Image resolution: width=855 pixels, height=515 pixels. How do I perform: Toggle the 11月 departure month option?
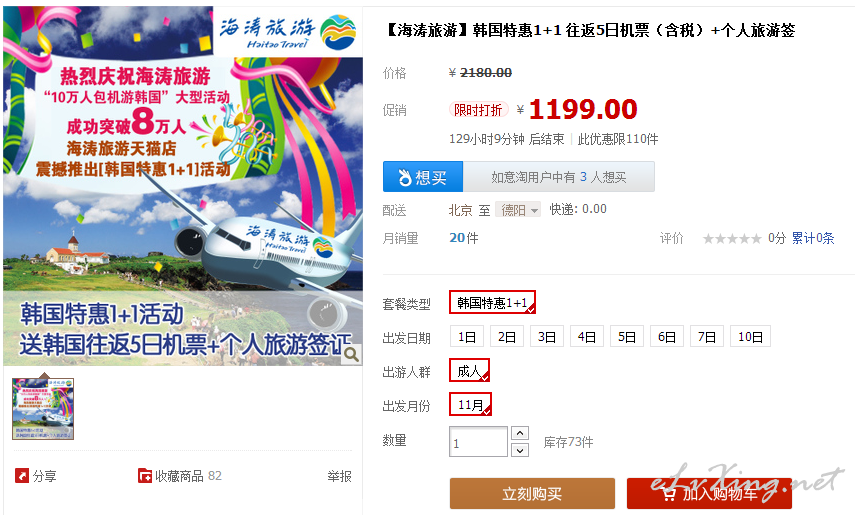[471, 404]
